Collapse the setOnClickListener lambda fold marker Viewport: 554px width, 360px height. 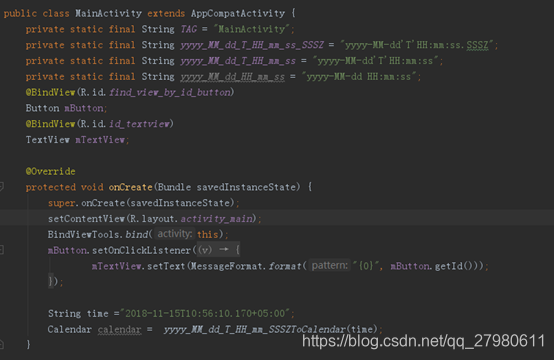(x=1, y=250)
